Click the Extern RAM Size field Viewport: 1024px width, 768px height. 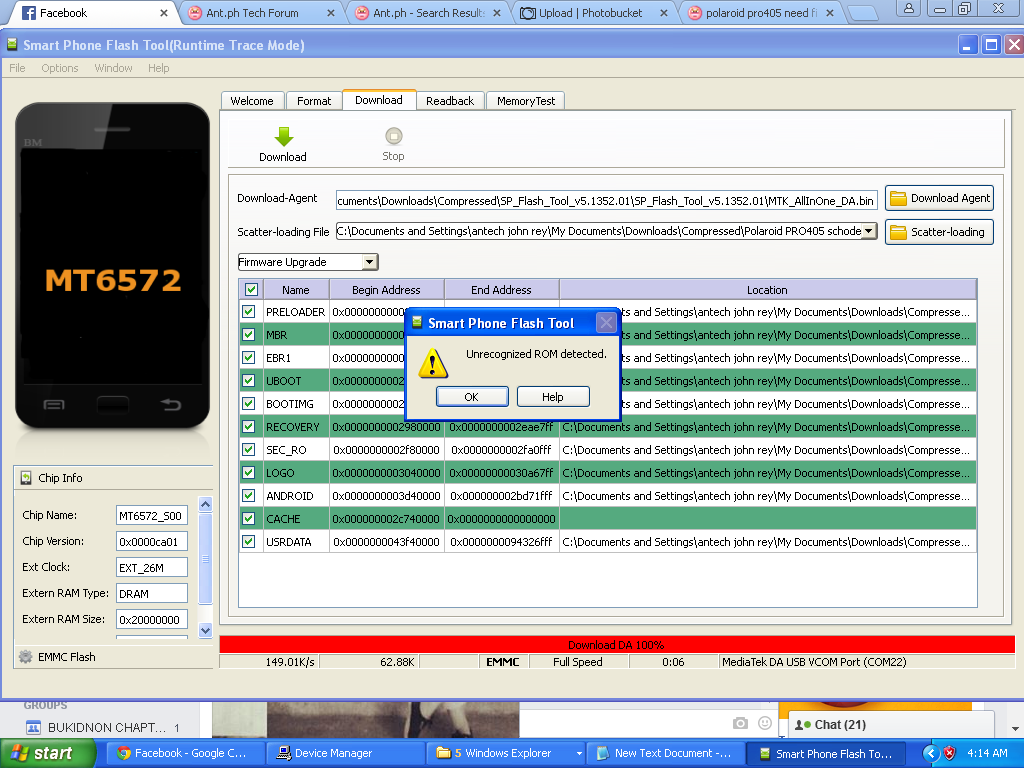click(x=152, y=619)
